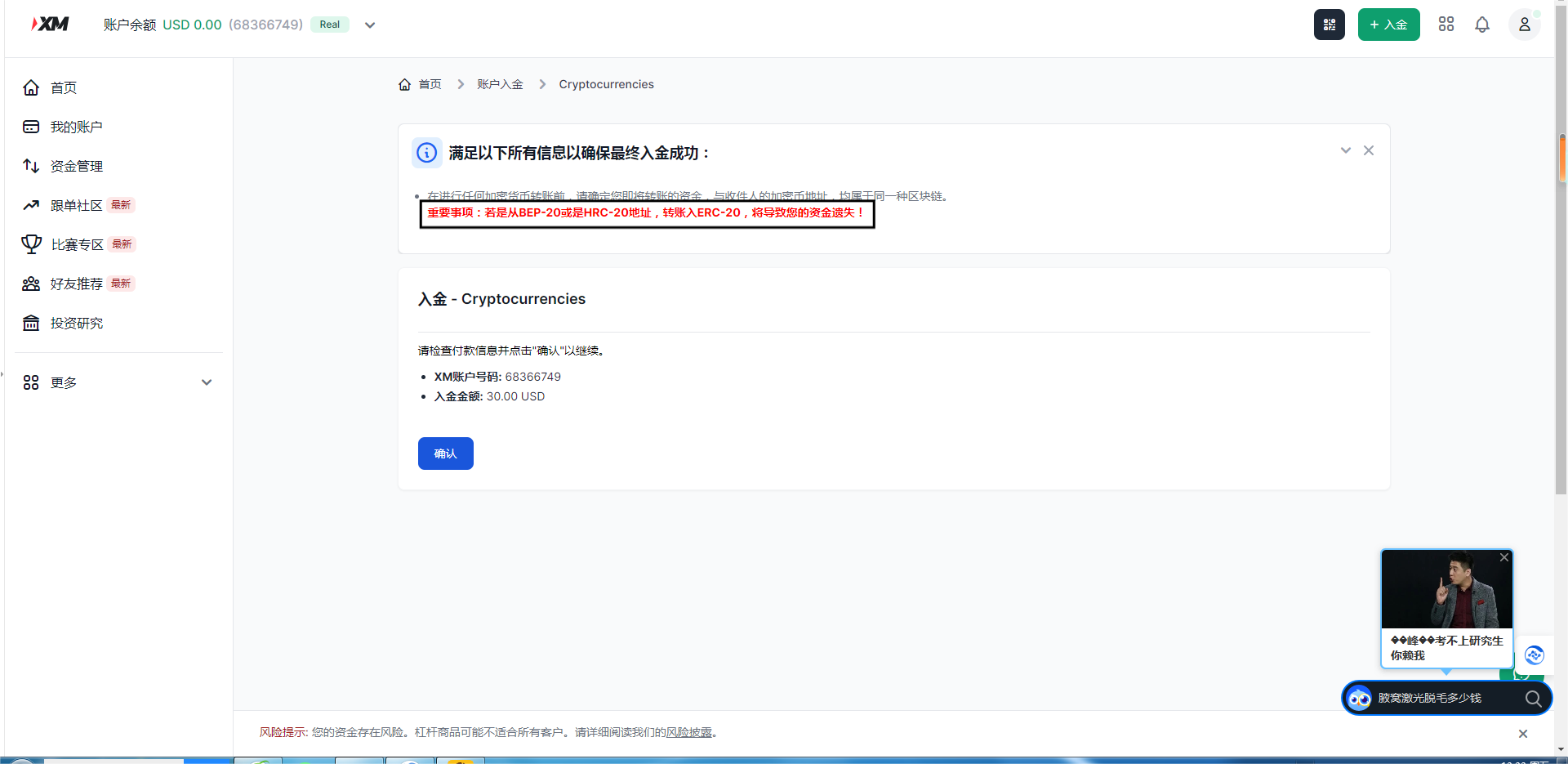Click the 首页 breadcrumb link
This screenshot has height=764, width=1568.
coord(430,84)
